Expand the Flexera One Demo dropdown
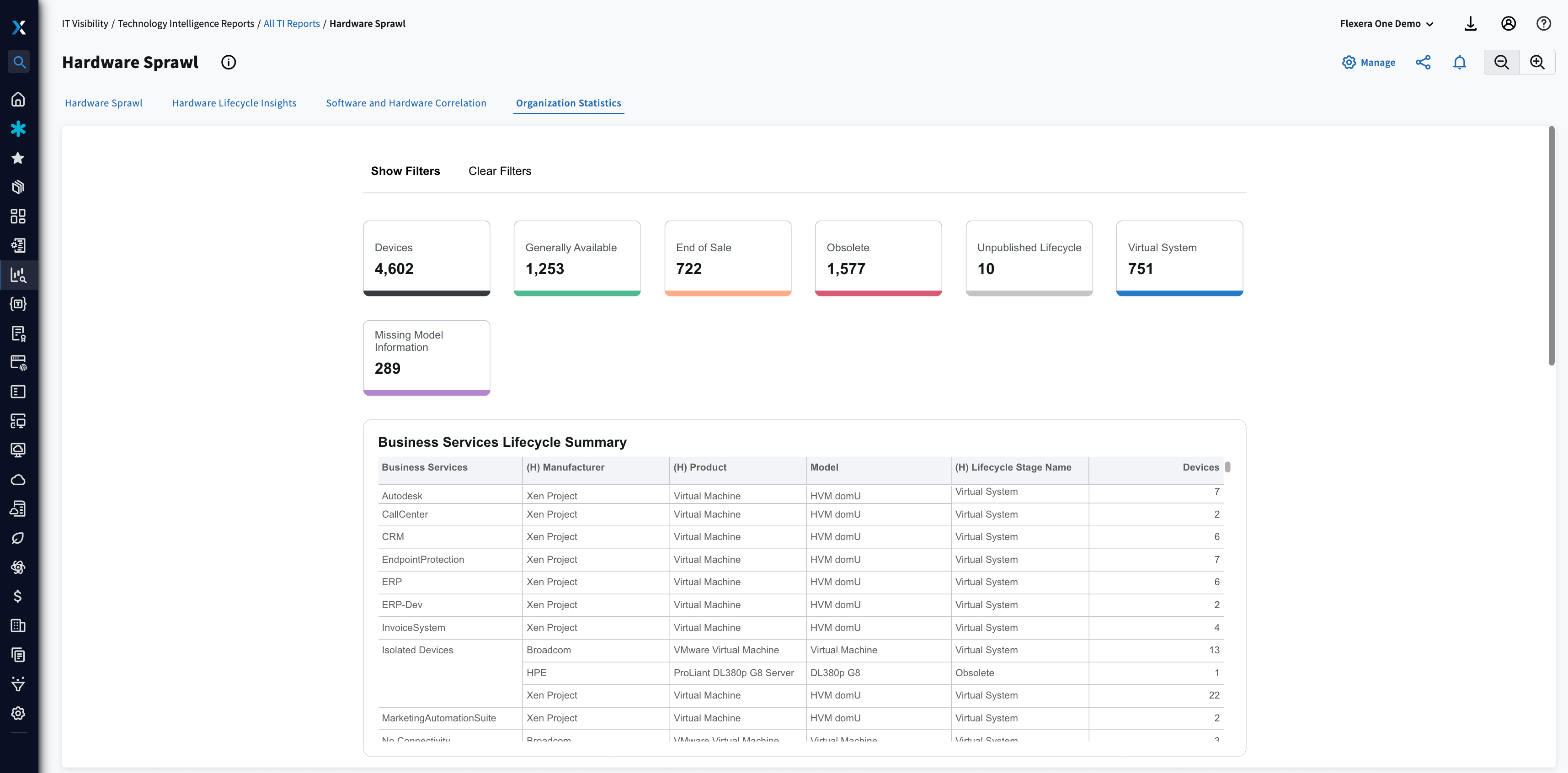 (x=1386, y=24)
